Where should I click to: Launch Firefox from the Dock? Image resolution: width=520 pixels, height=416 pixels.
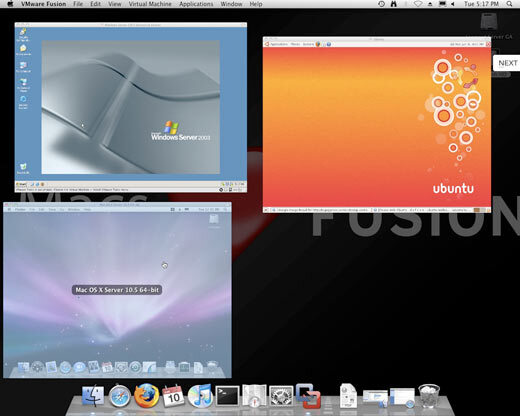coord(146,396)
